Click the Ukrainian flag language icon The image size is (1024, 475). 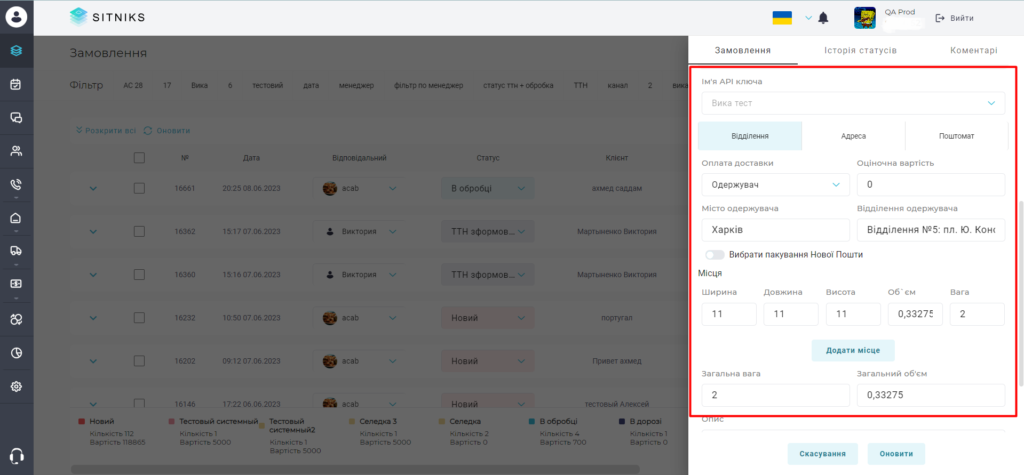782,18
